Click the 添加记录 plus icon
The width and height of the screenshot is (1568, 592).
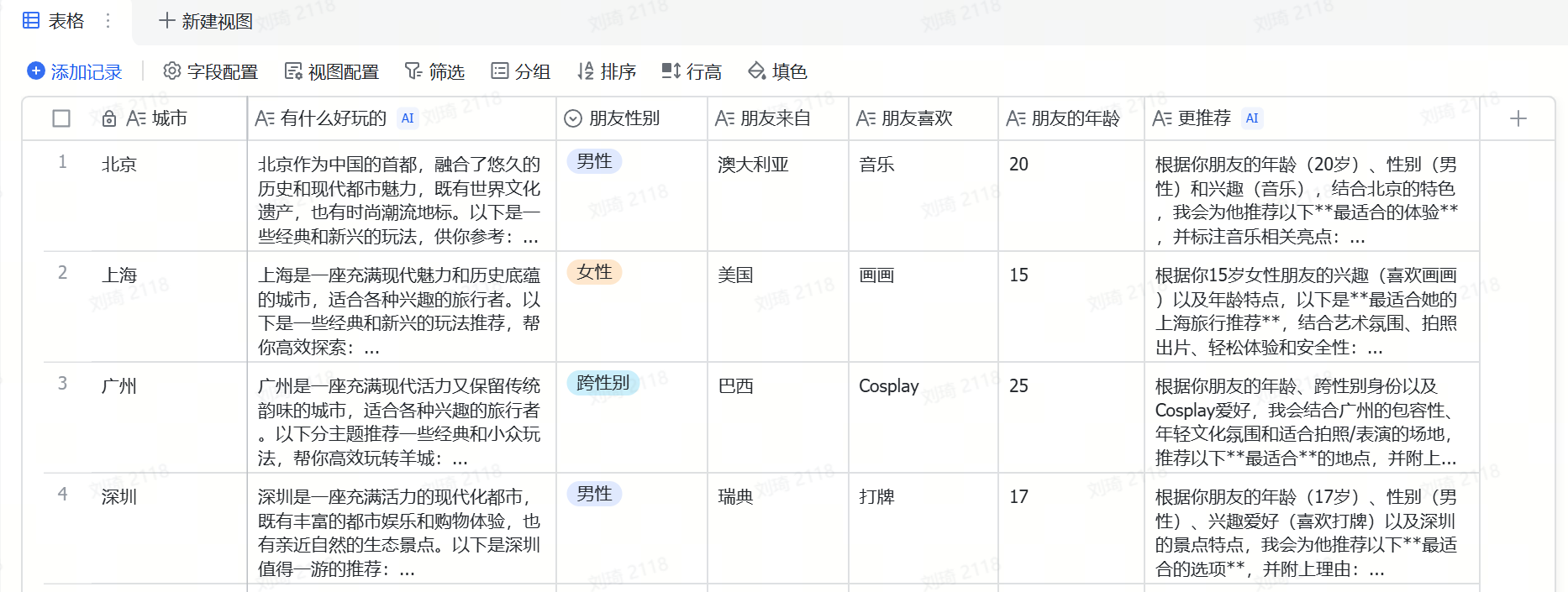[x=36, y=71]
